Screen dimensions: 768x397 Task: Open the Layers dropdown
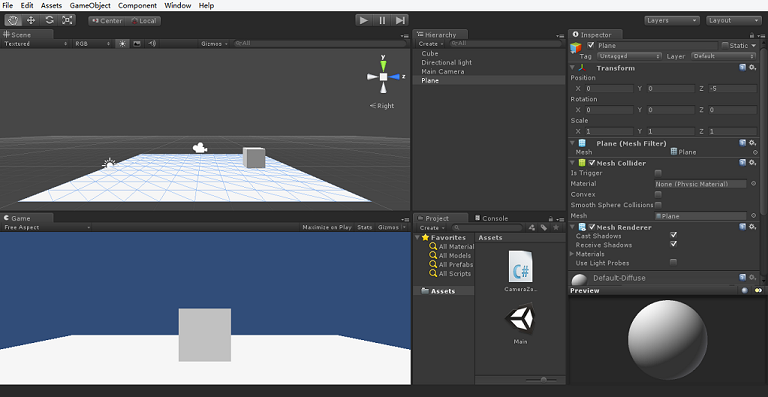[x=672, y=21]
